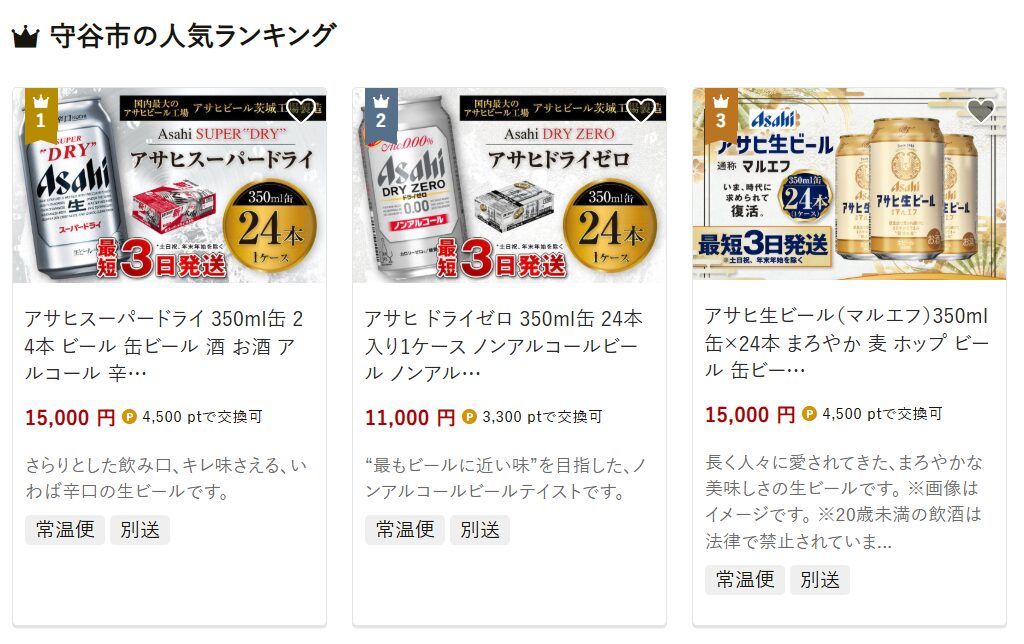Toggle the favorite heart on マルエフ item
This screenshot has width=1024, height=644.
[x=980, y=110]
